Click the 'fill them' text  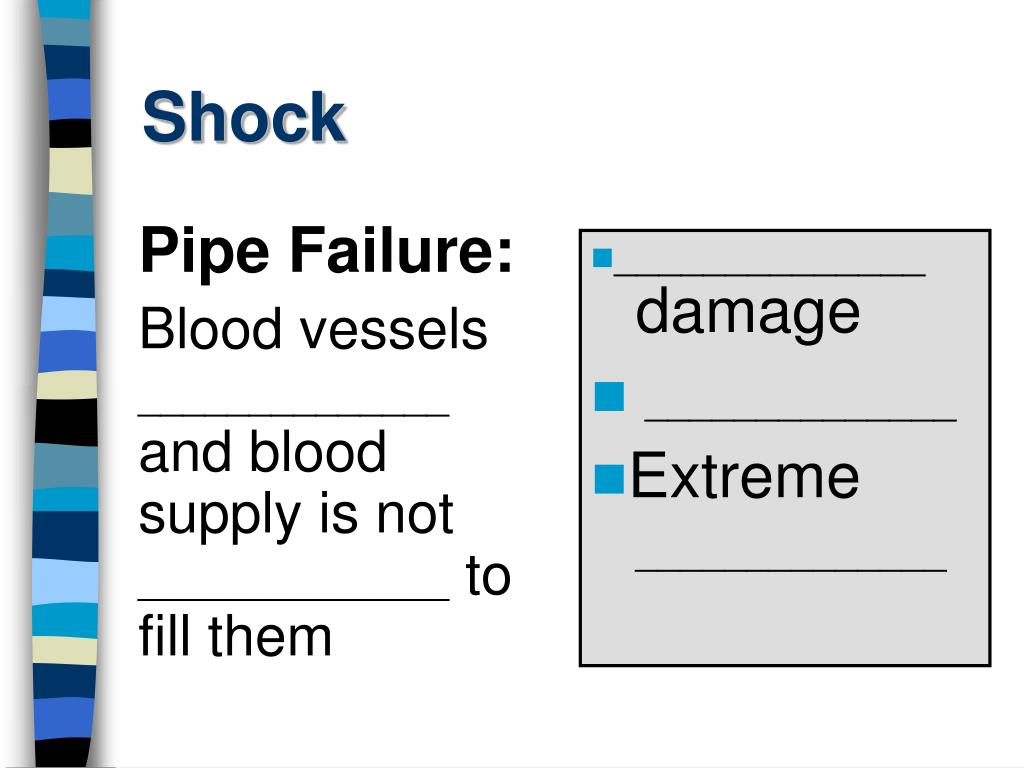coord(235,635)
